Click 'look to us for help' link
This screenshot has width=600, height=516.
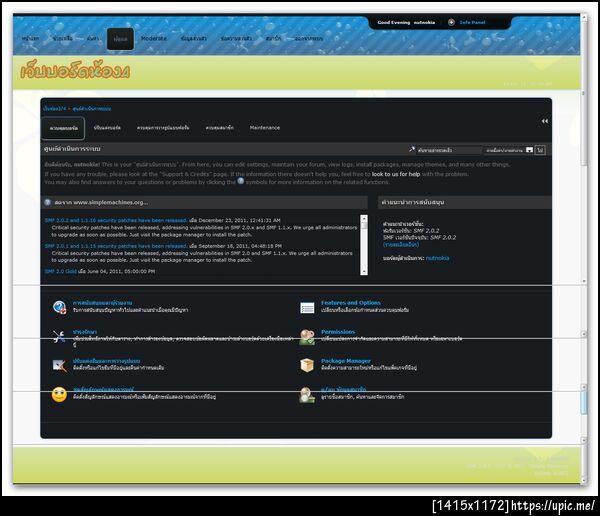(396, 174)
